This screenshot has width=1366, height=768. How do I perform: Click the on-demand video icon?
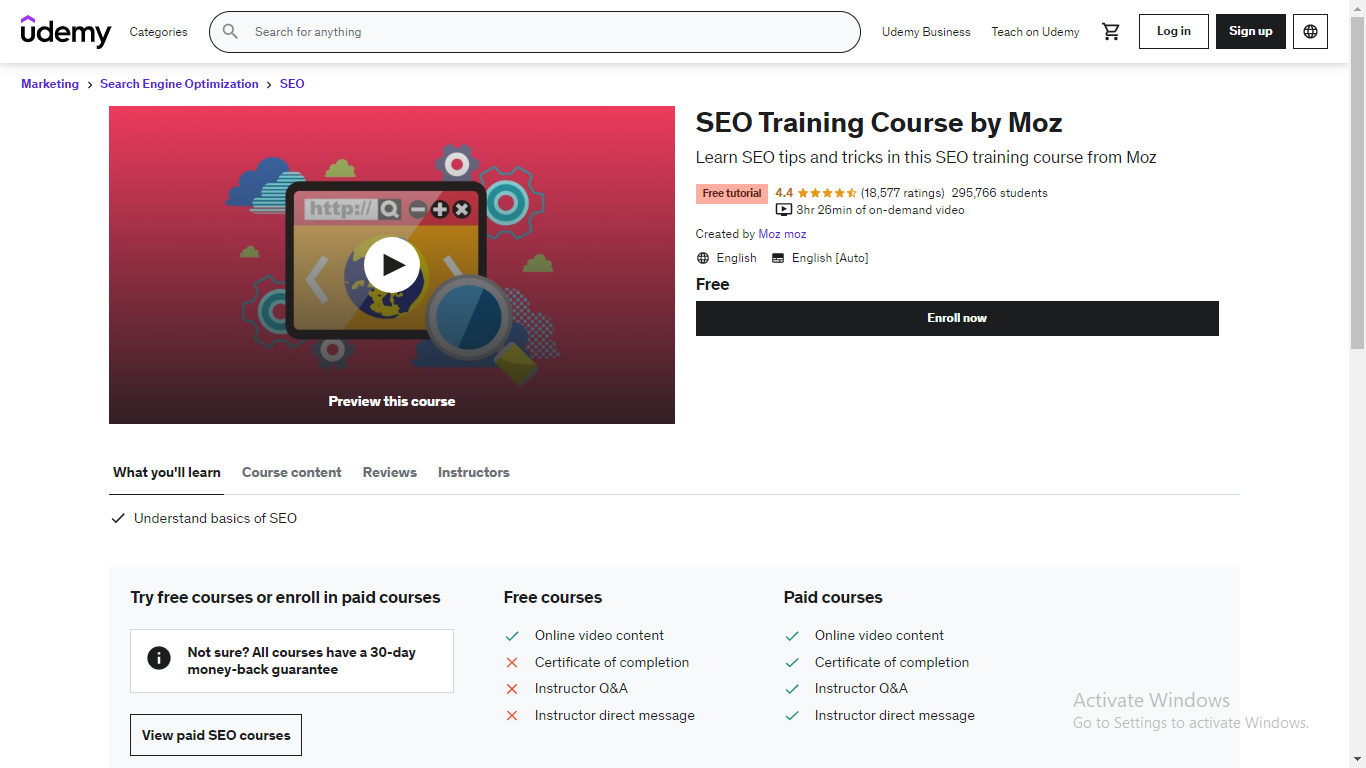[784, 210]
